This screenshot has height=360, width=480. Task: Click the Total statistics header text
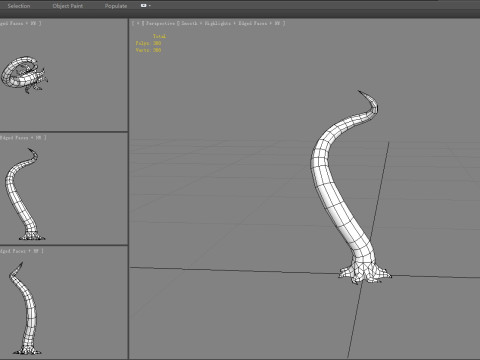pos(159,36)
